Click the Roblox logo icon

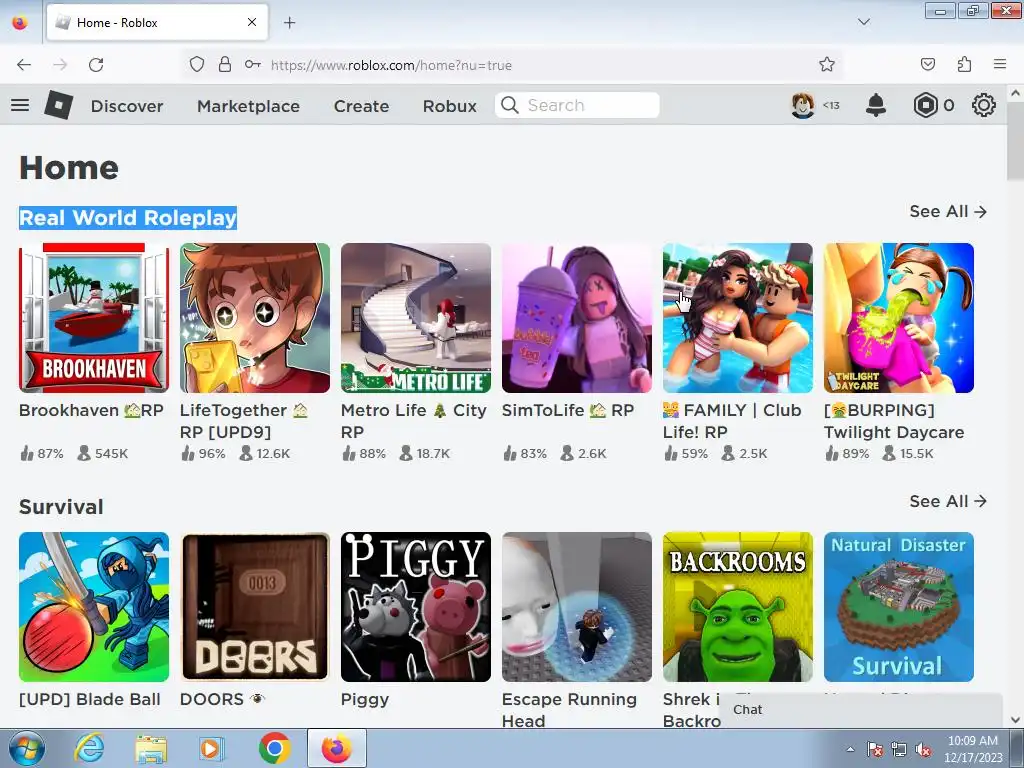tap(59, 104)
